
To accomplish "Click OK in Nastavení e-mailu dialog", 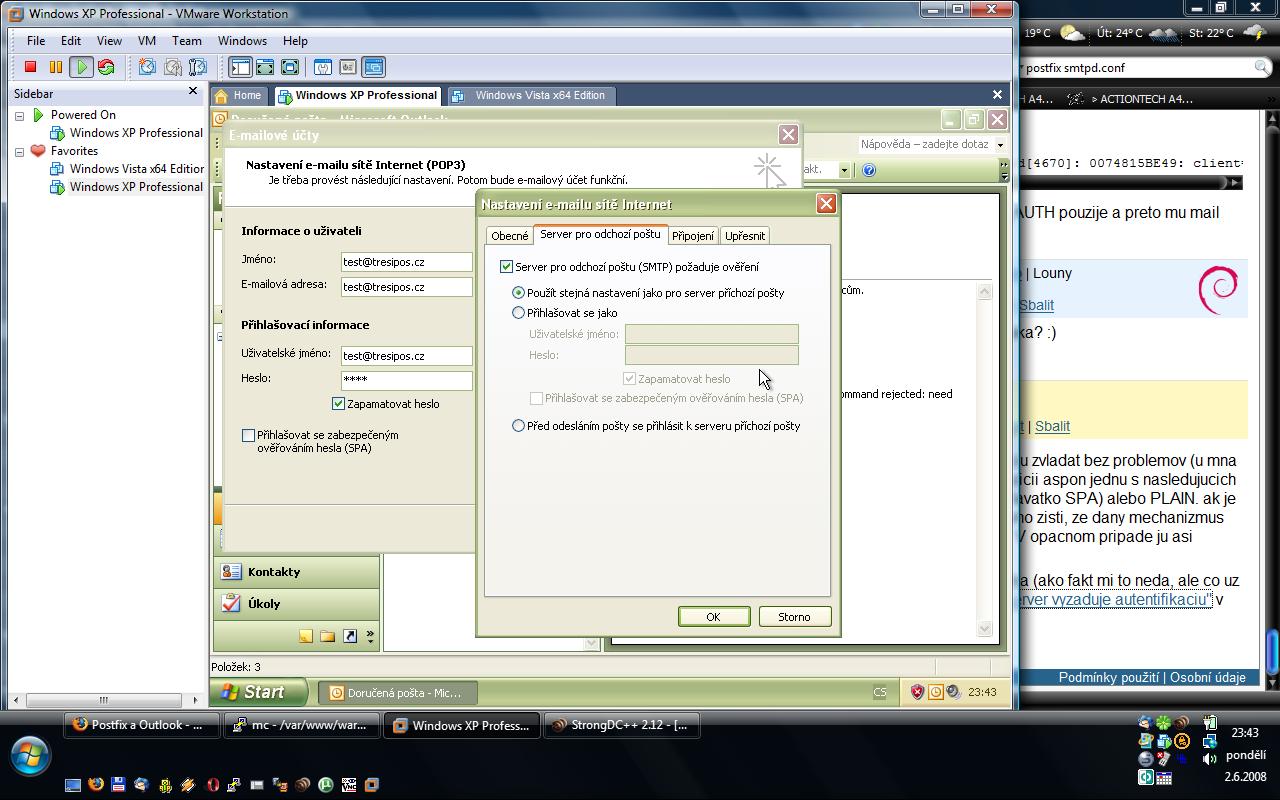I will coord(714,616).
